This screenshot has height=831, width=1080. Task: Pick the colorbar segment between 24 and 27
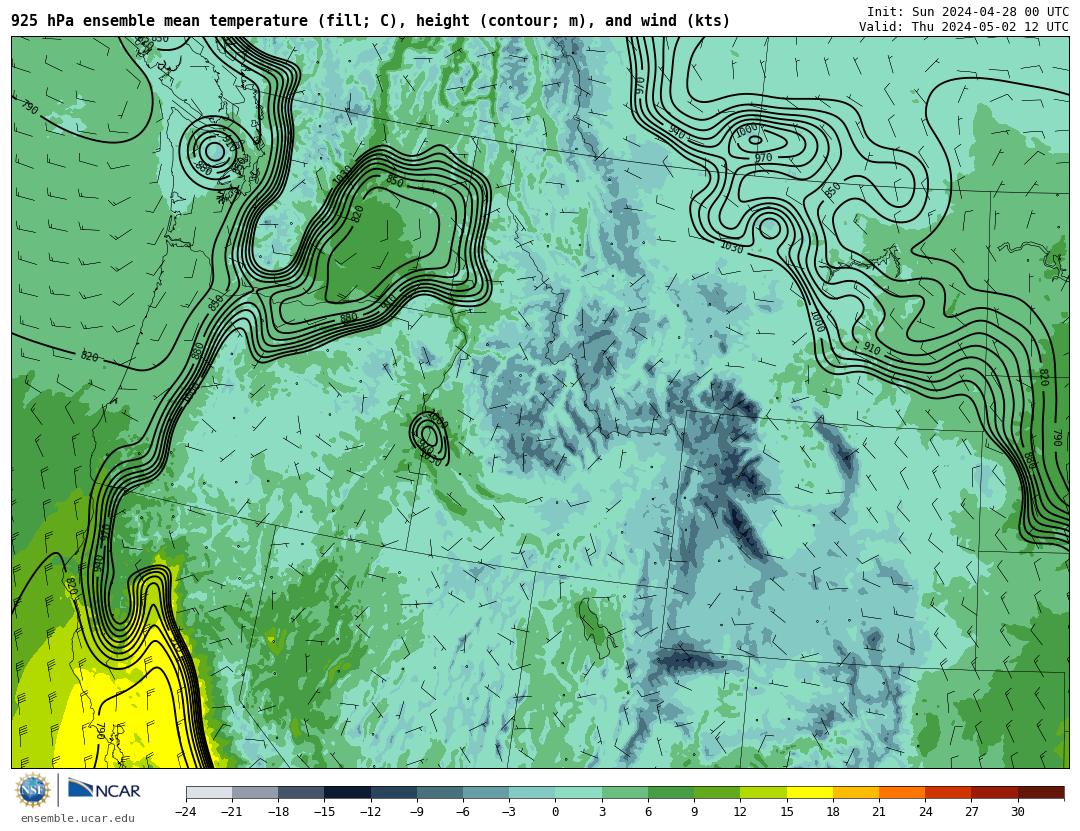coord(948,792)
